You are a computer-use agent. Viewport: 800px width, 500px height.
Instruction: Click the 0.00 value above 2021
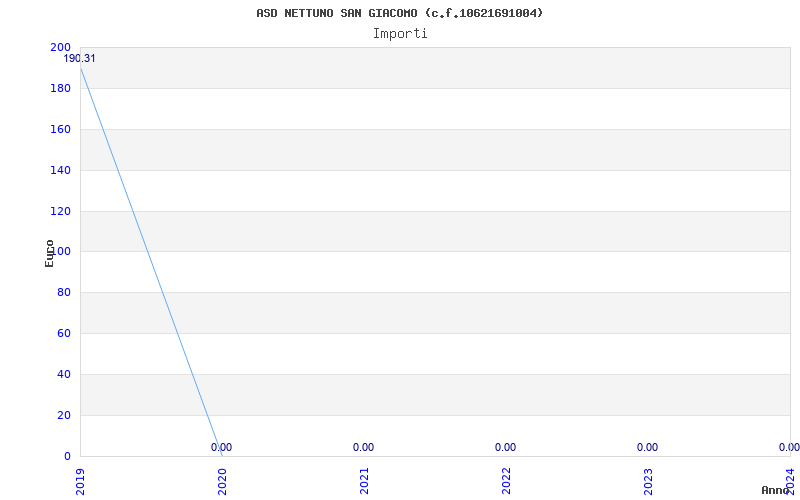(x=363, y=447)
